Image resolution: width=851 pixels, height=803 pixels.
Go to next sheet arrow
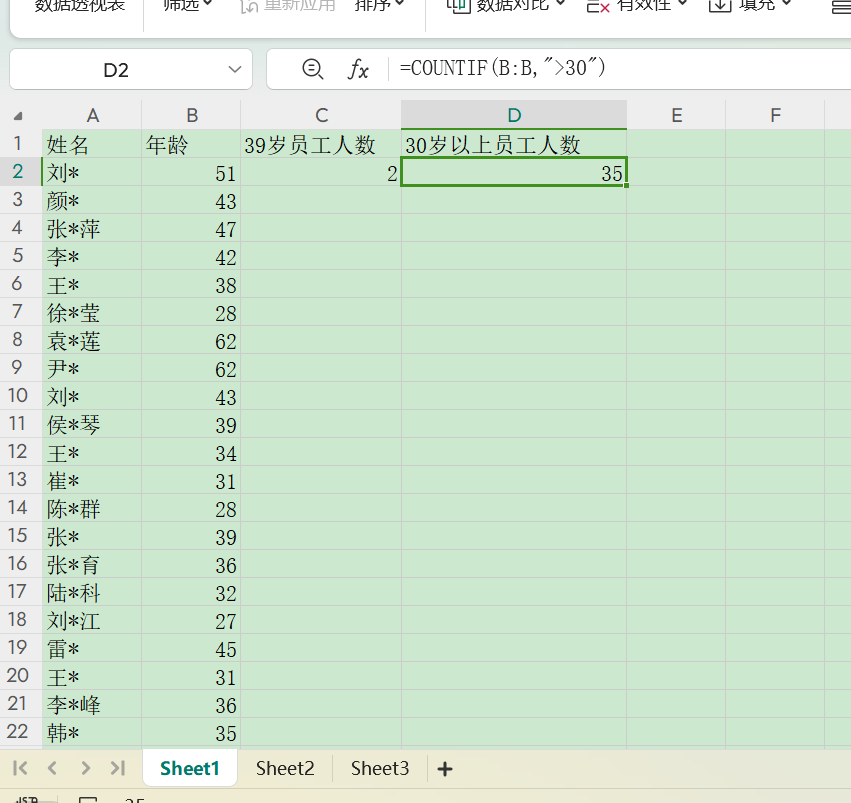tap(85, 768)
